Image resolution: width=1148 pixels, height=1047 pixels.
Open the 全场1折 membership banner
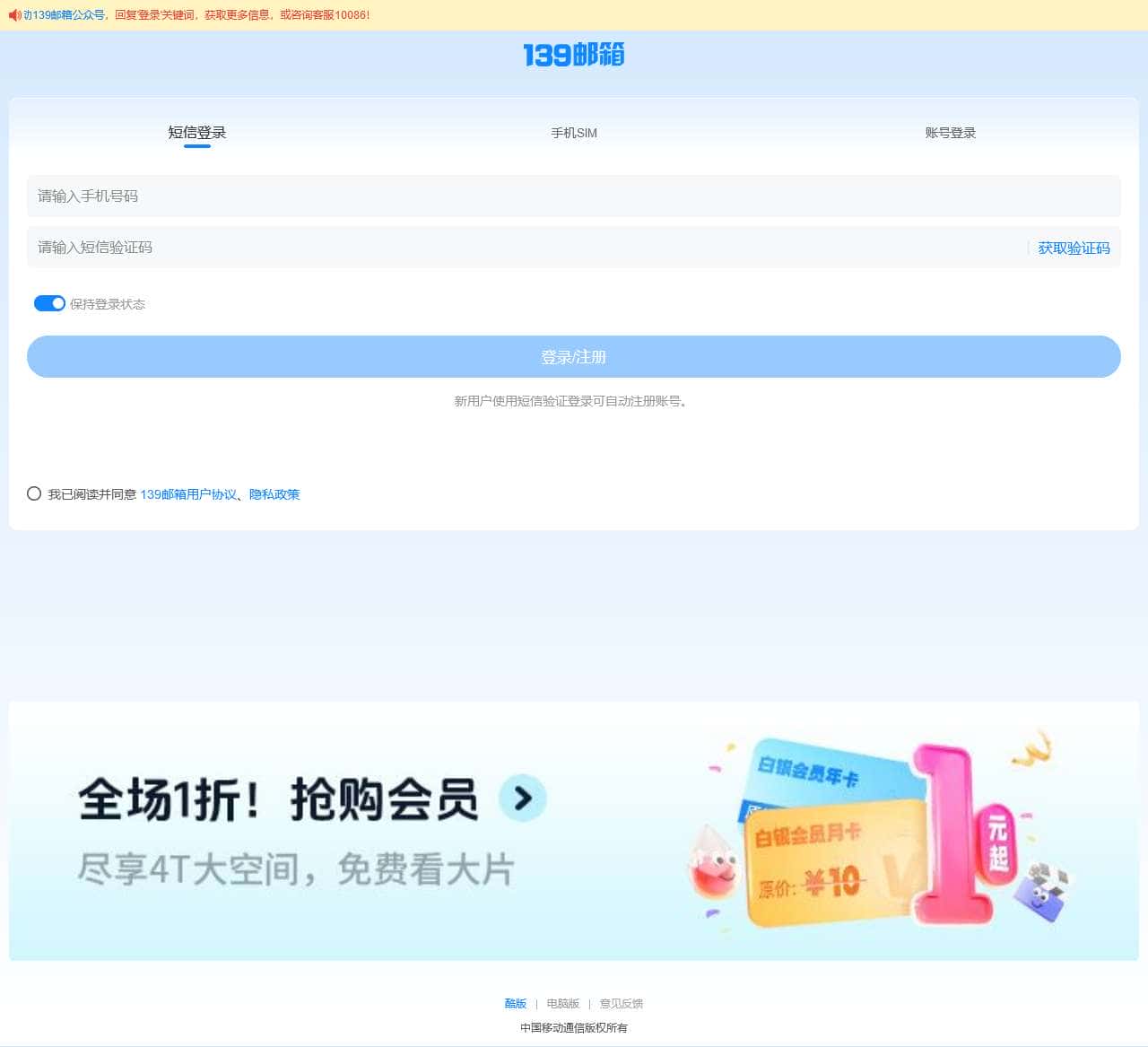[x=574, y=831]
